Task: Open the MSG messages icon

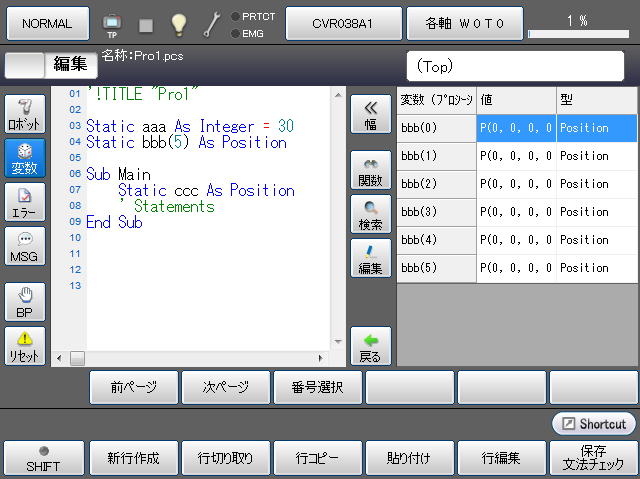Action: pos(25,247)
